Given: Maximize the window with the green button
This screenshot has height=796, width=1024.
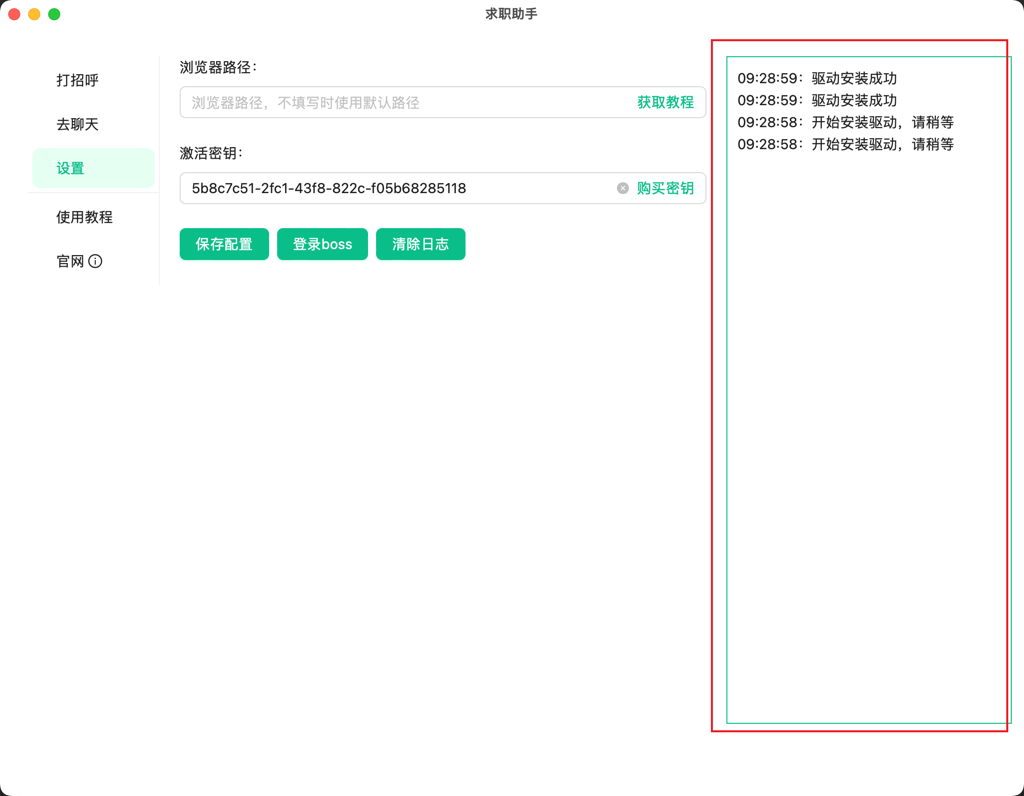Looking at the screenshot, I should (54, 14).
